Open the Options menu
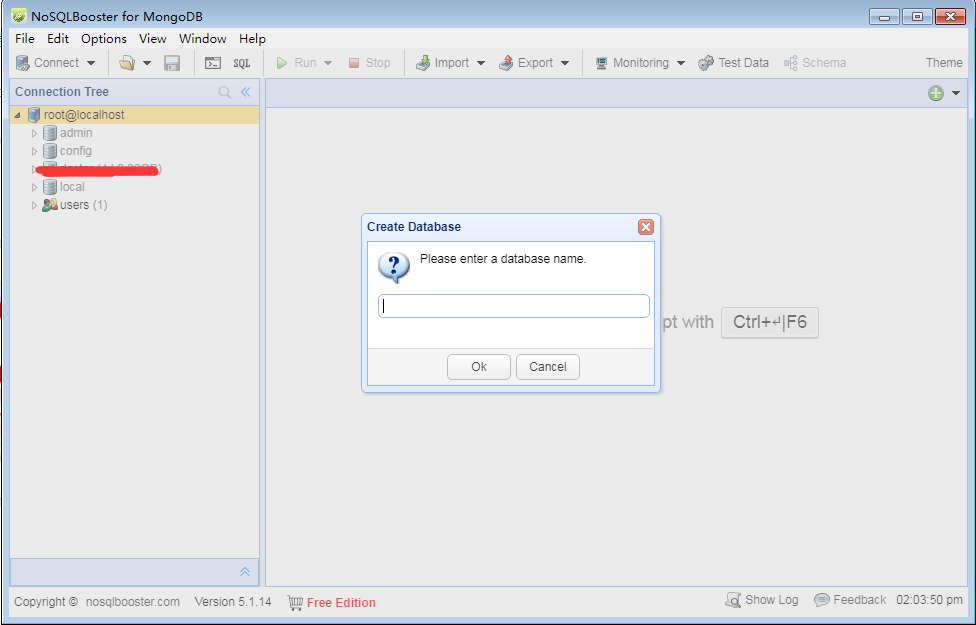976x625 pixels. point(103,38)
